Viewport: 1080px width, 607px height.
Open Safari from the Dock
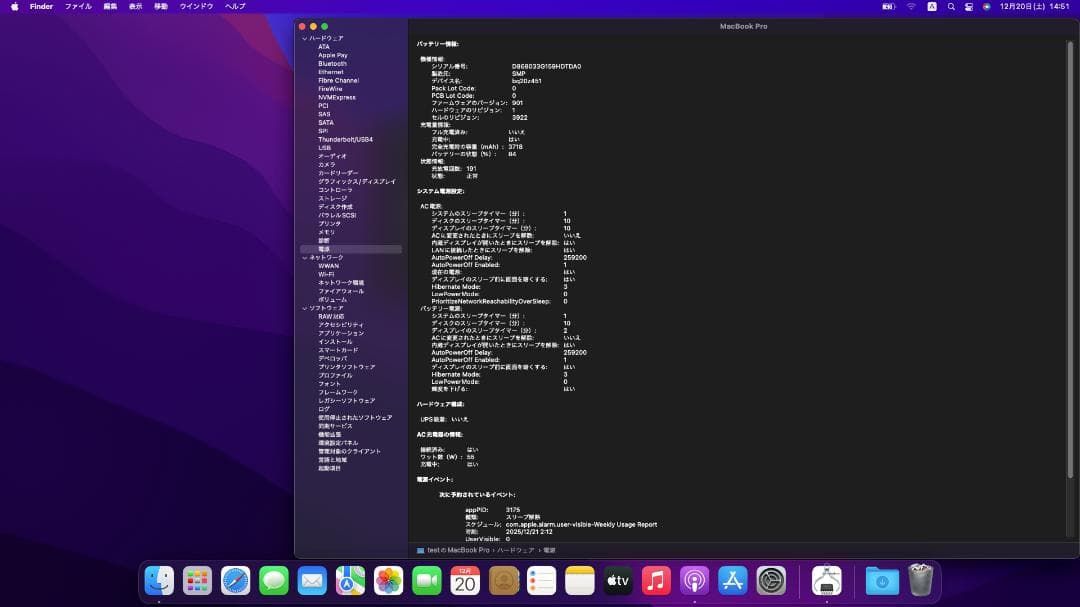pos(235,580)
